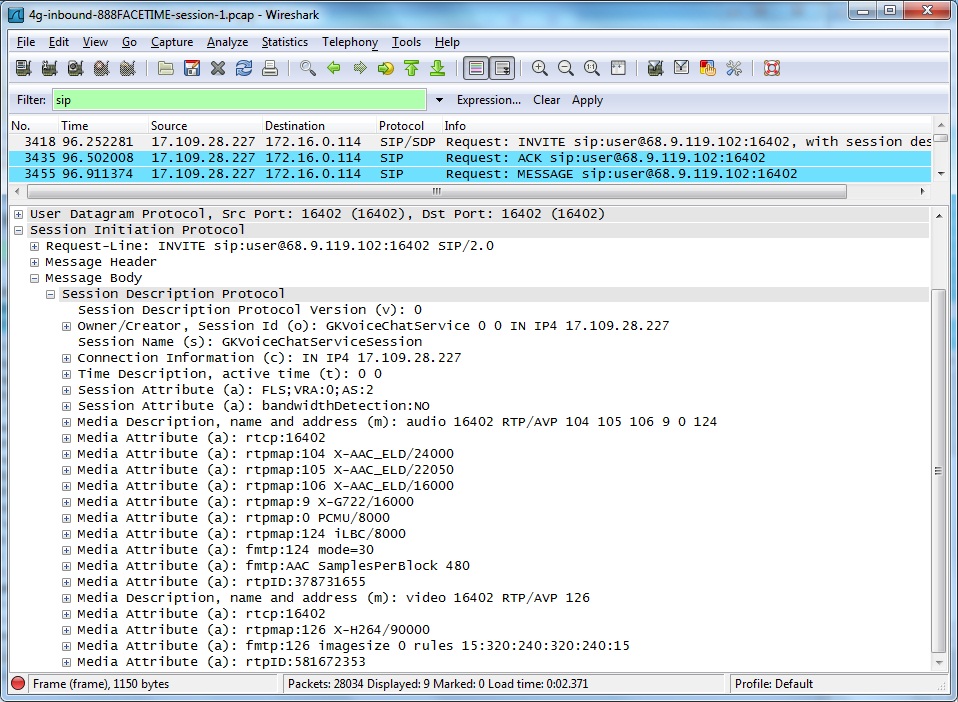Viewport: 958px width, 702px height.
Task: Select packet 3435 ACK row
Action: pos(470,158)
